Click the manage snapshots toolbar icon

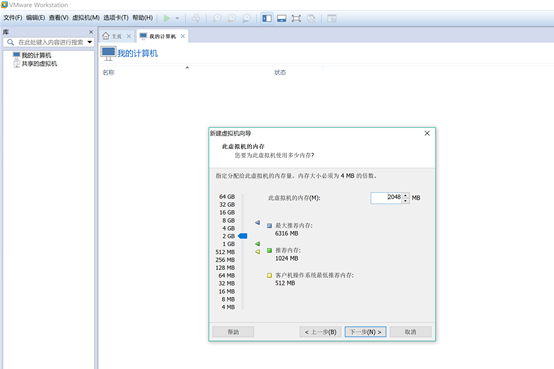coord(246,18)
